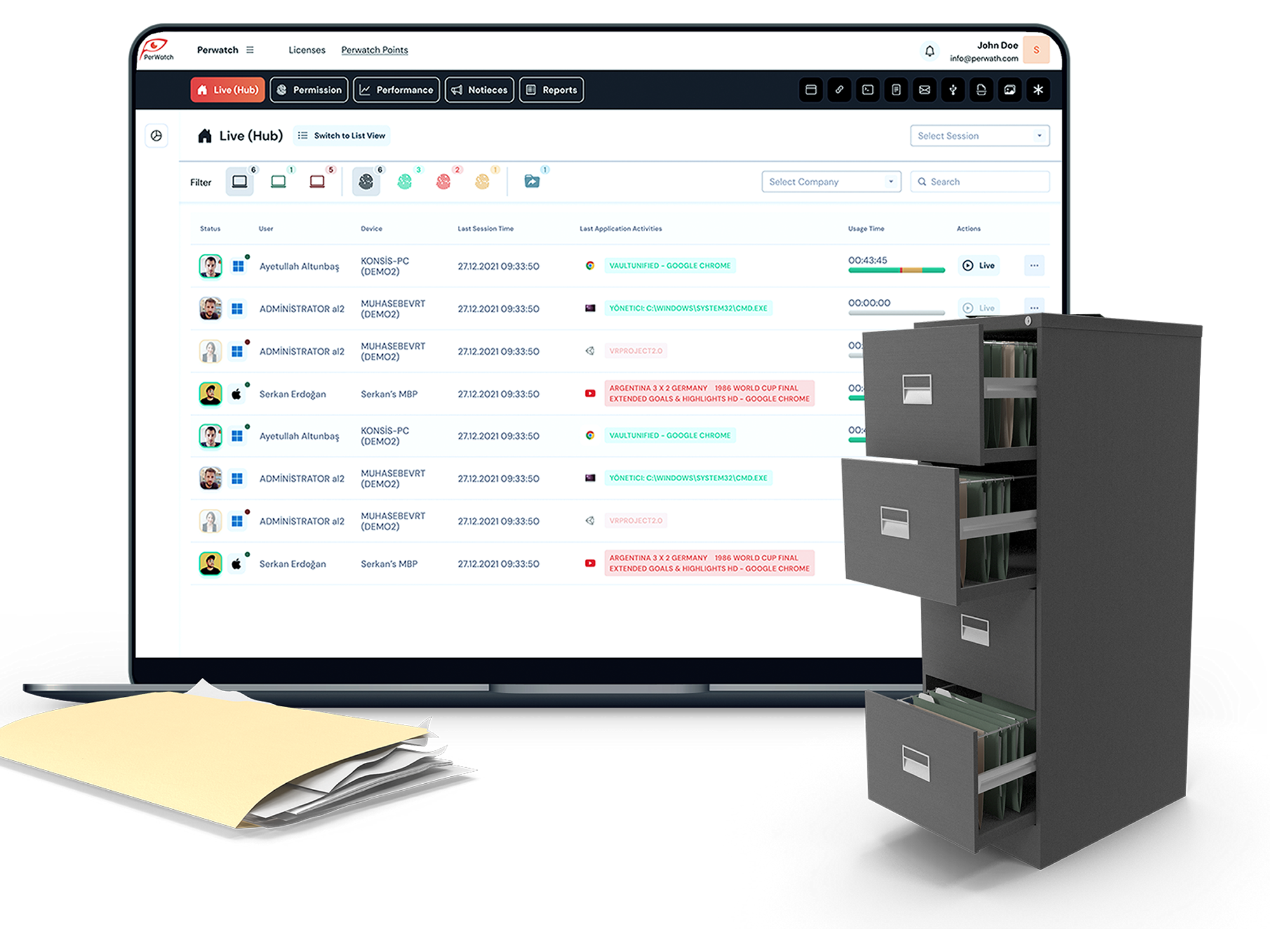Toggle the green laptop filter with badge 1
This screenshot has width=1270, height=952.
coord(278,182)
